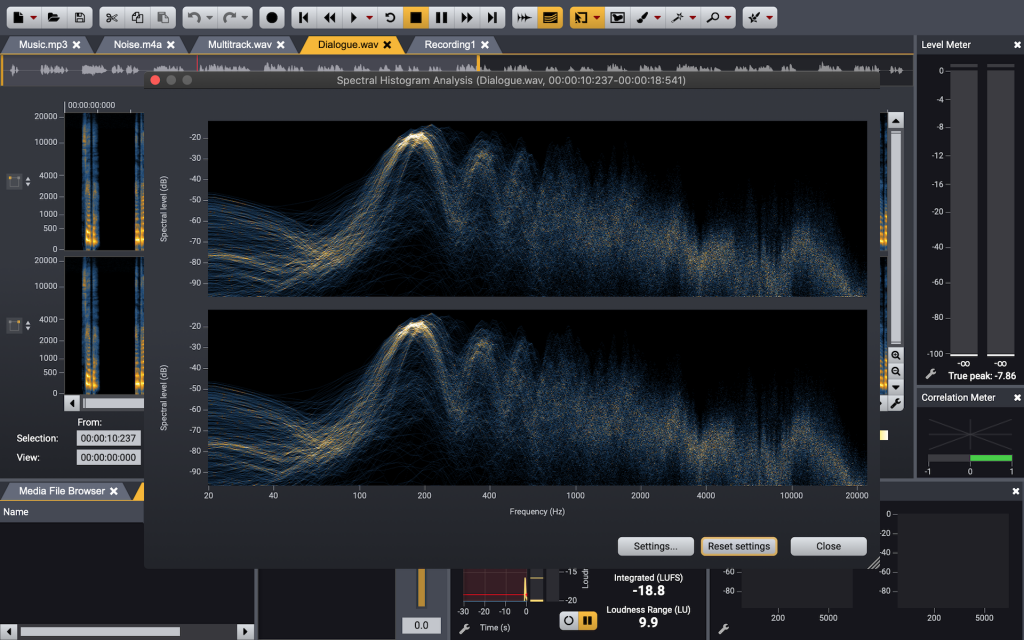Viewport: 1024px width, 640px height.
Task: Click the Reset settings button
Action: pos(738,546)
